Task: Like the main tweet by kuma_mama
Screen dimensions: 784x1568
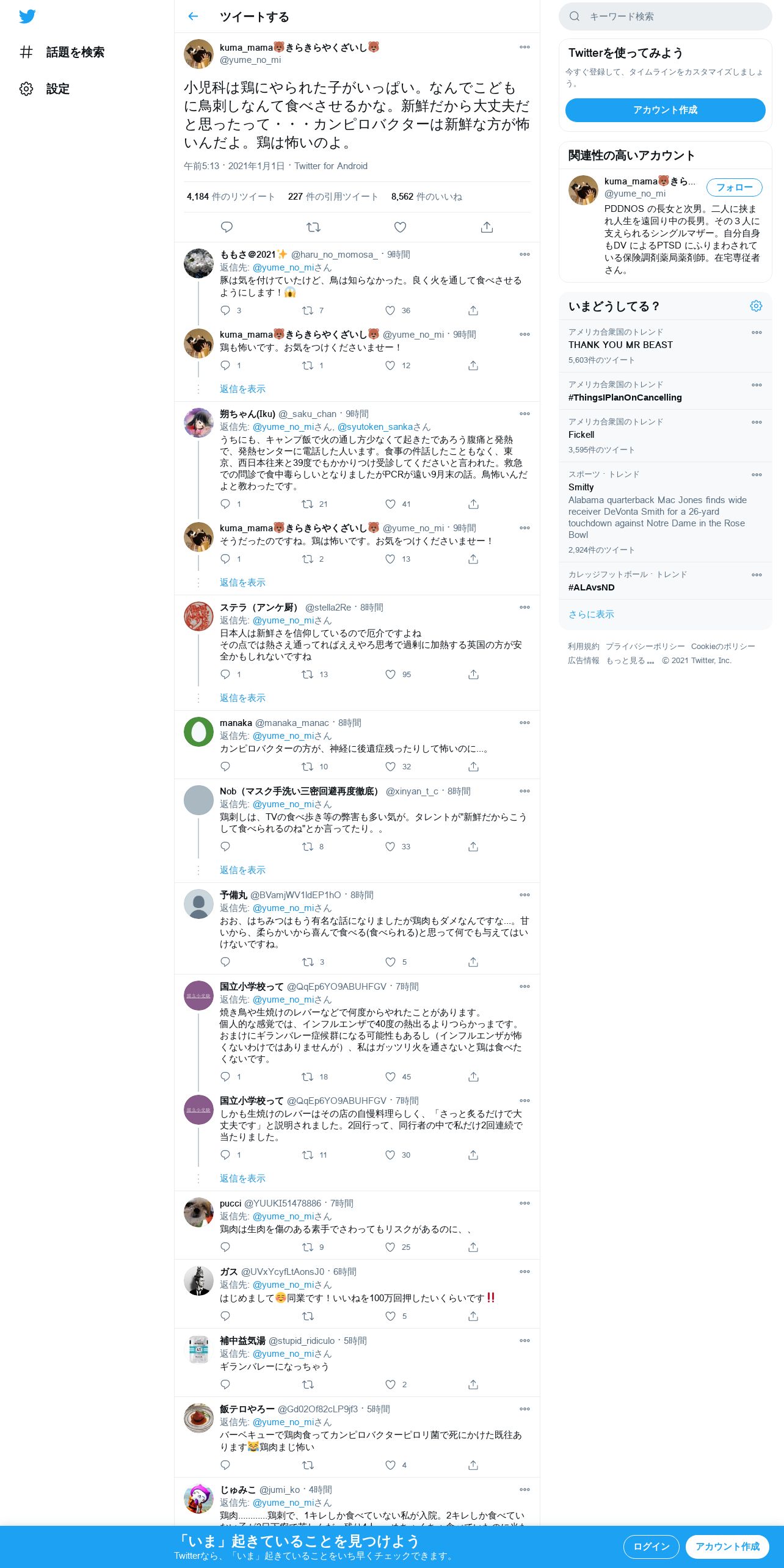Action: (400, 227)
